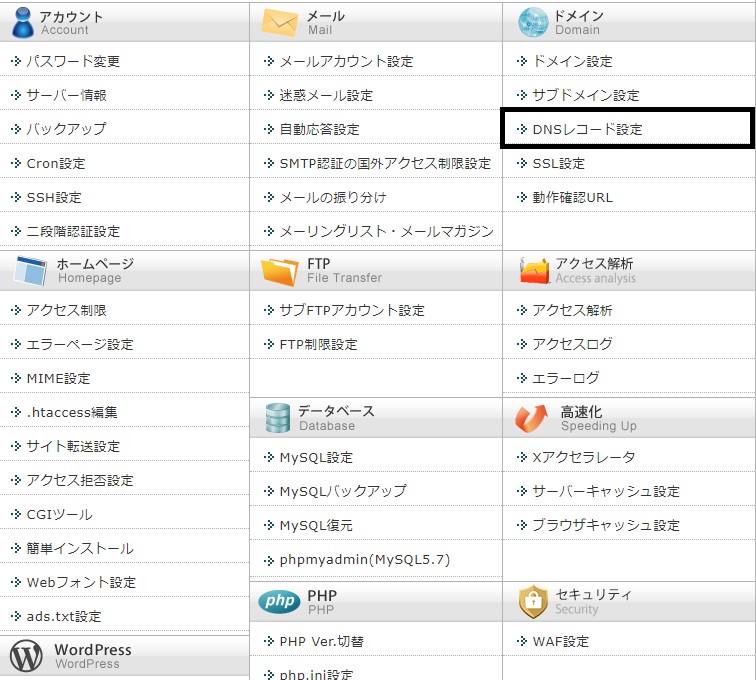Click the Account person icon
This screenshot has width=756, height=680.
pyautogui.click(x=23, y=23)
